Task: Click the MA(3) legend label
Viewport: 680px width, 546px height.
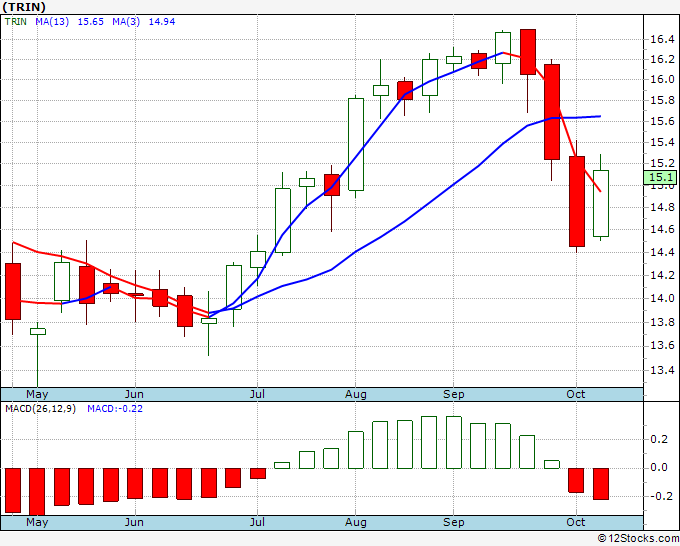Action: tap(126, 22)
